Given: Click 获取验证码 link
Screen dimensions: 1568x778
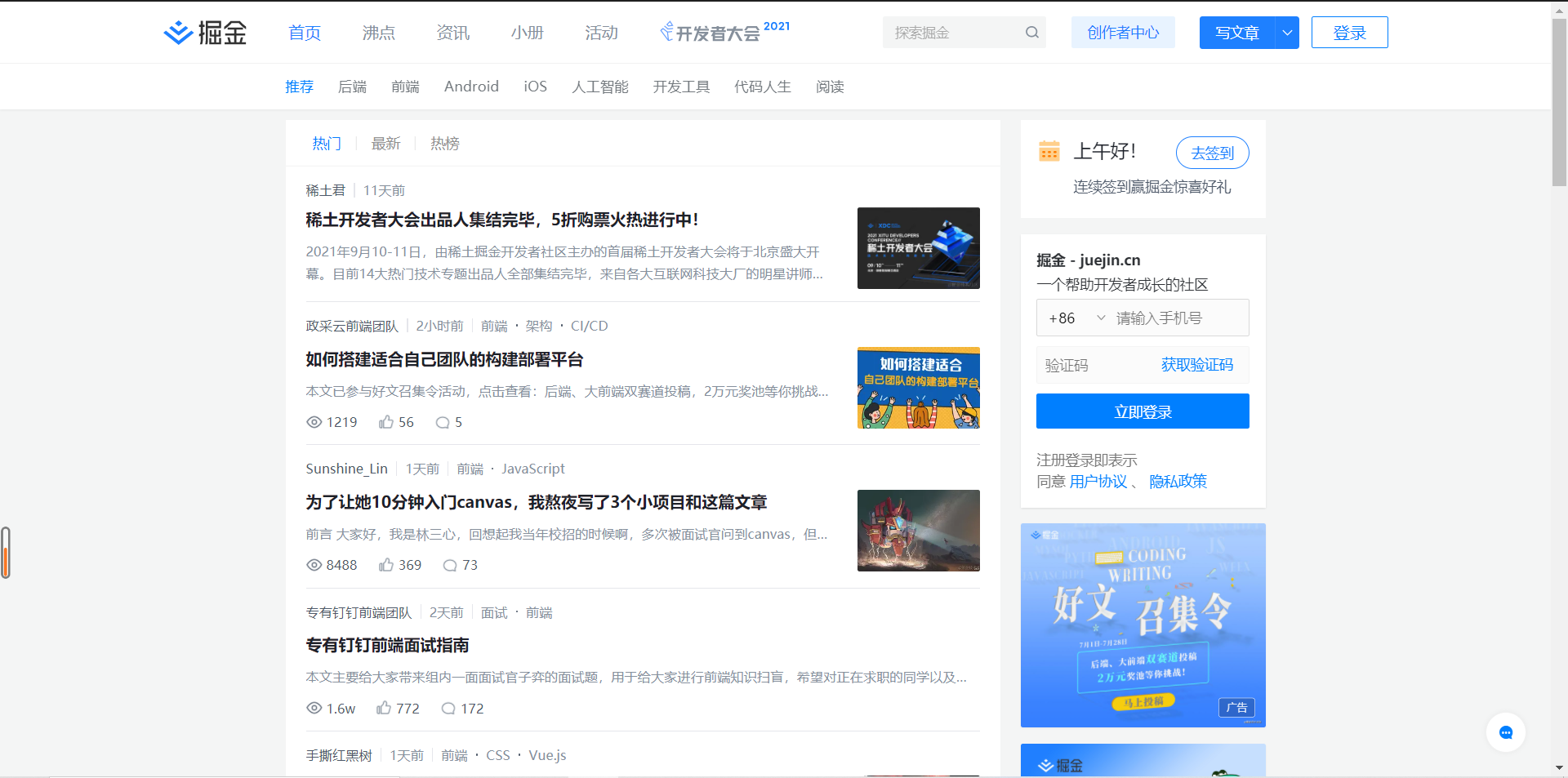Looking at the screenshot, I should (1197, 365).
